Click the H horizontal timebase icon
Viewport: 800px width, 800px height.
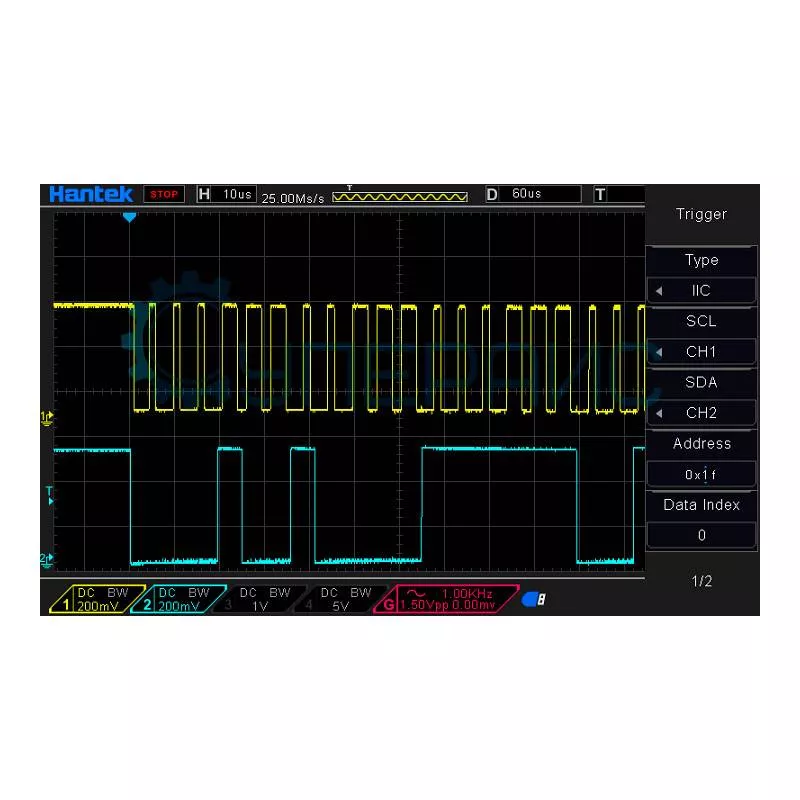pyautogui.click(x=205, y=194)
